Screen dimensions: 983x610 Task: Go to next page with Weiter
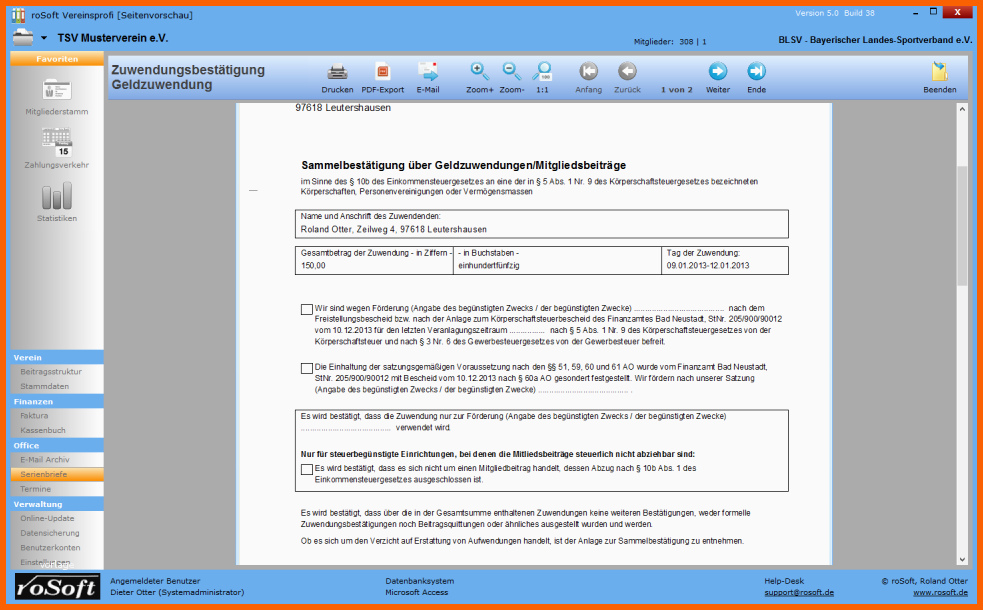click(x=717, y=72)
